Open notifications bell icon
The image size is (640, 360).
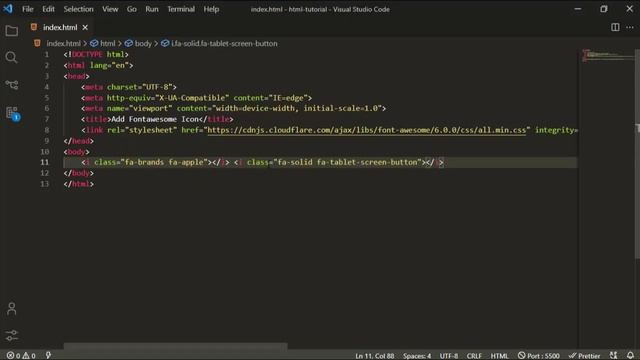tap(631, 356)
